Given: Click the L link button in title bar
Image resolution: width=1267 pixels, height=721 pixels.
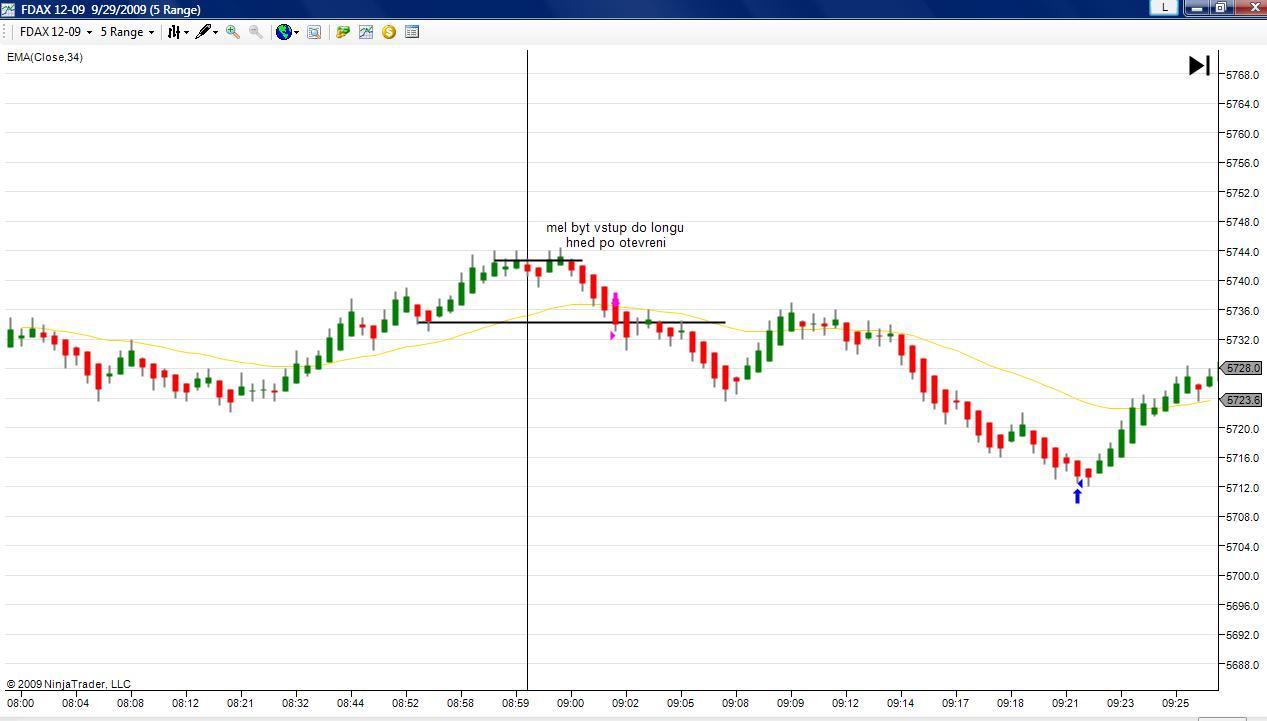Looking at the screenshot, I should (1163, 8).
